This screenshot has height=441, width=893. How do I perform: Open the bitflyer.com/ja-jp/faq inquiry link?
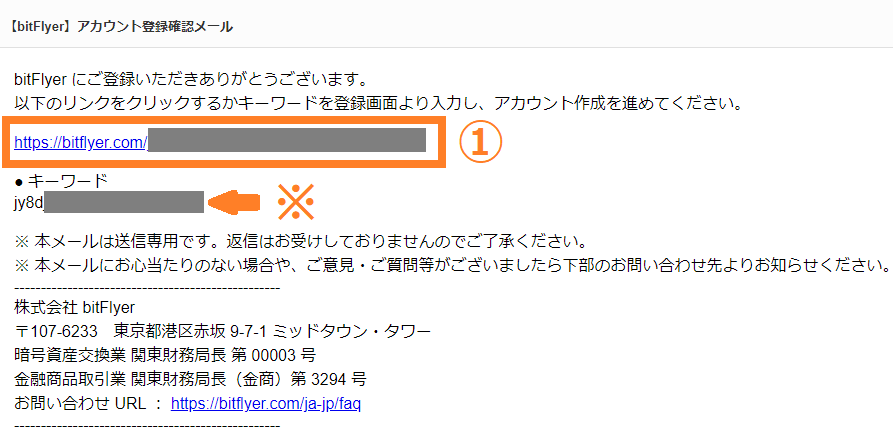click(265, 404)
